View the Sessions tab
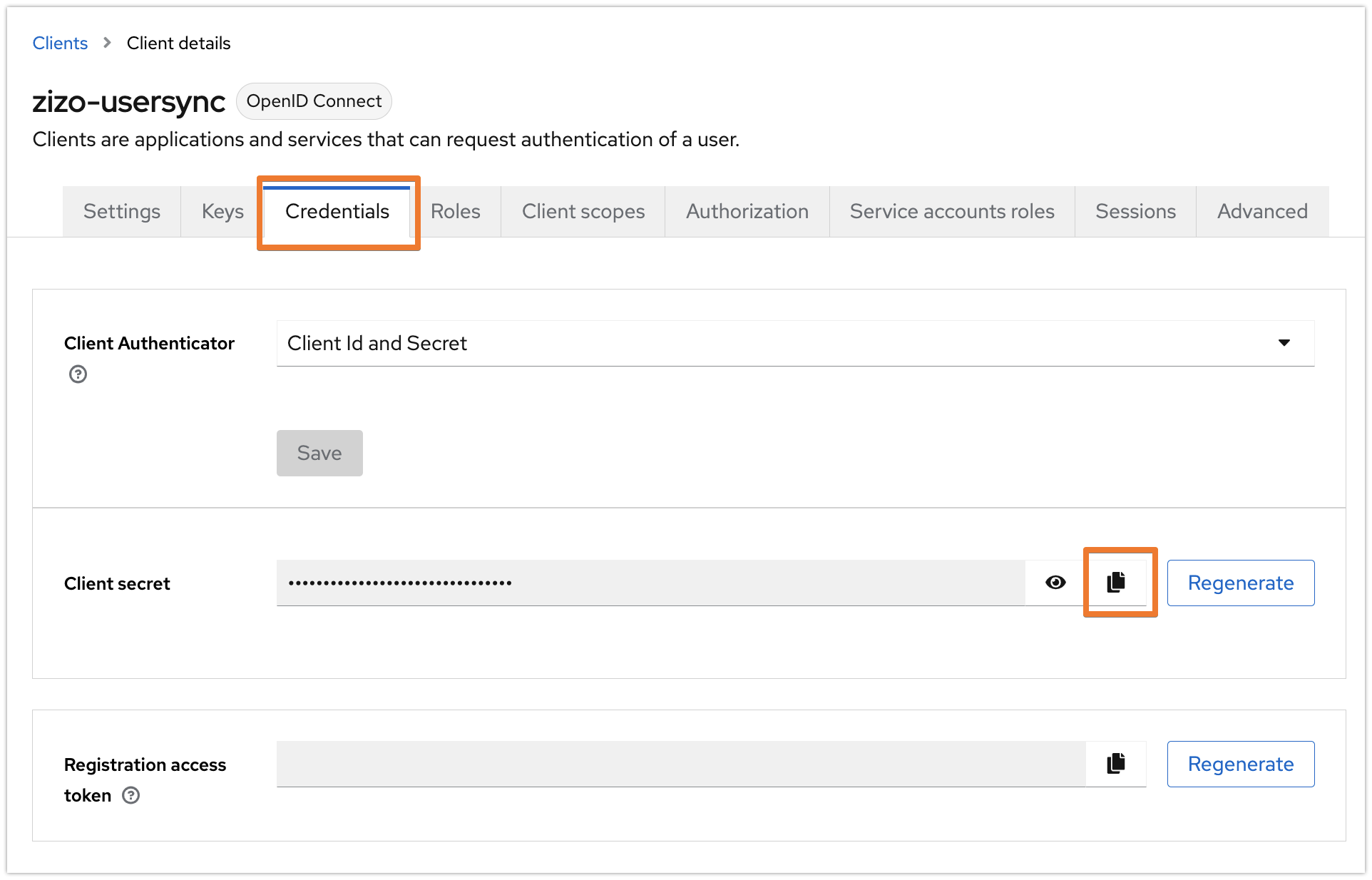1372x880 pixels. pos(1135,211)
